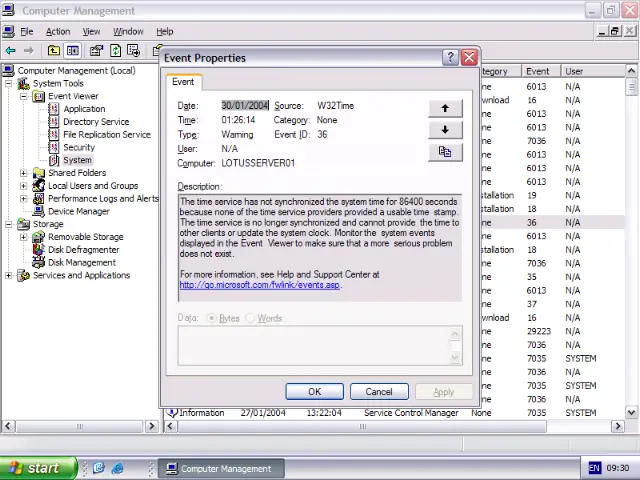Click the Start button

tap(38, 468)
